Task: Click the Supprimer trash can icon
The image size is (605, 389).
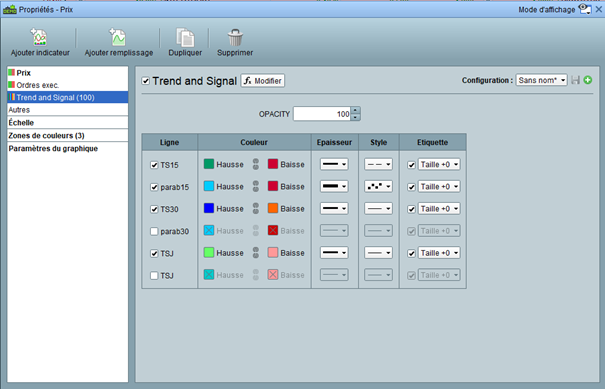Action: [235, 37]
